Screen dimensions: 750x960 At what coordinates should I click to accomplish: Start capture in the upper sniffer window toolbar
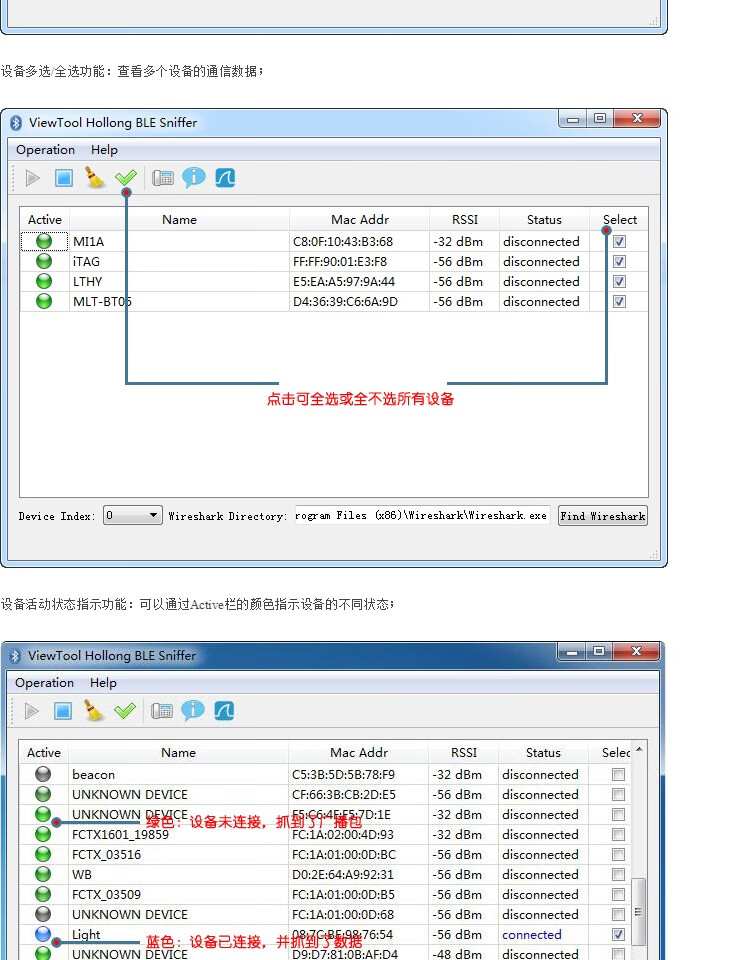[x=33, y=178]
